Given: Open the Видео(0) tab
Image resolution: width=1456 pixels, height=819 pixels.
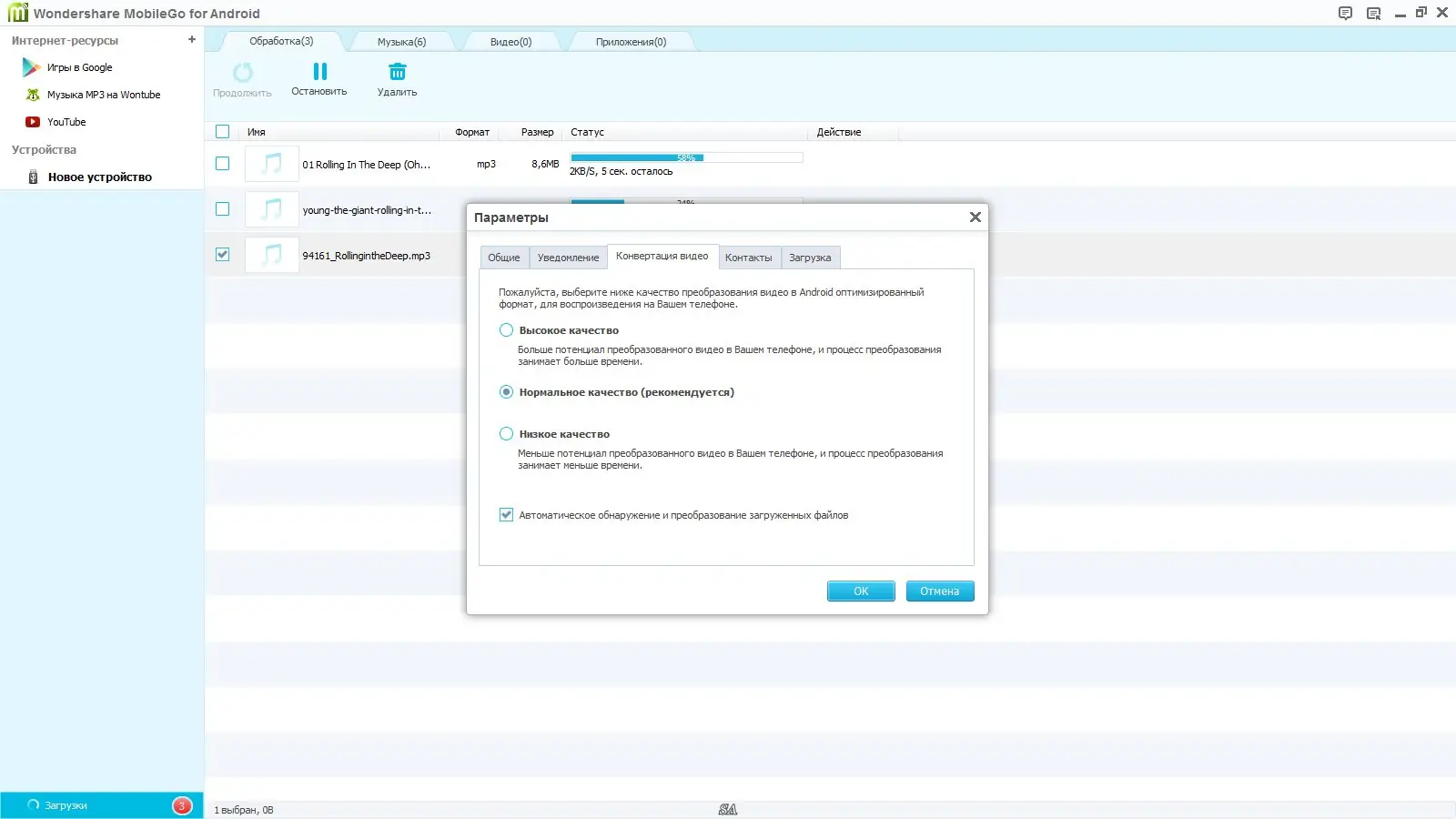Looking at the screenshot, I should [x=511, y=42].
